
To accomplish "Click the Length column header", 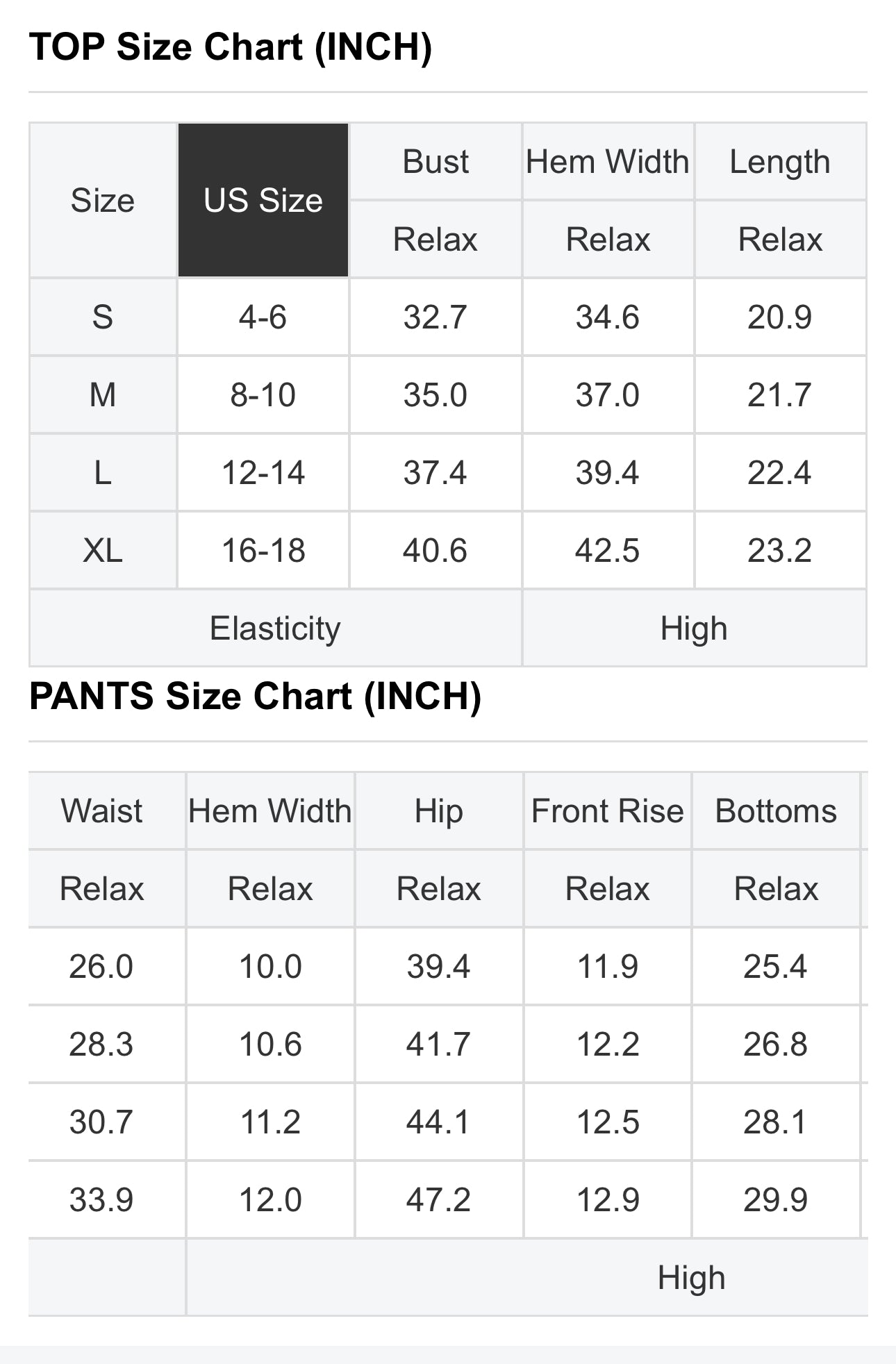I will 779,162.
